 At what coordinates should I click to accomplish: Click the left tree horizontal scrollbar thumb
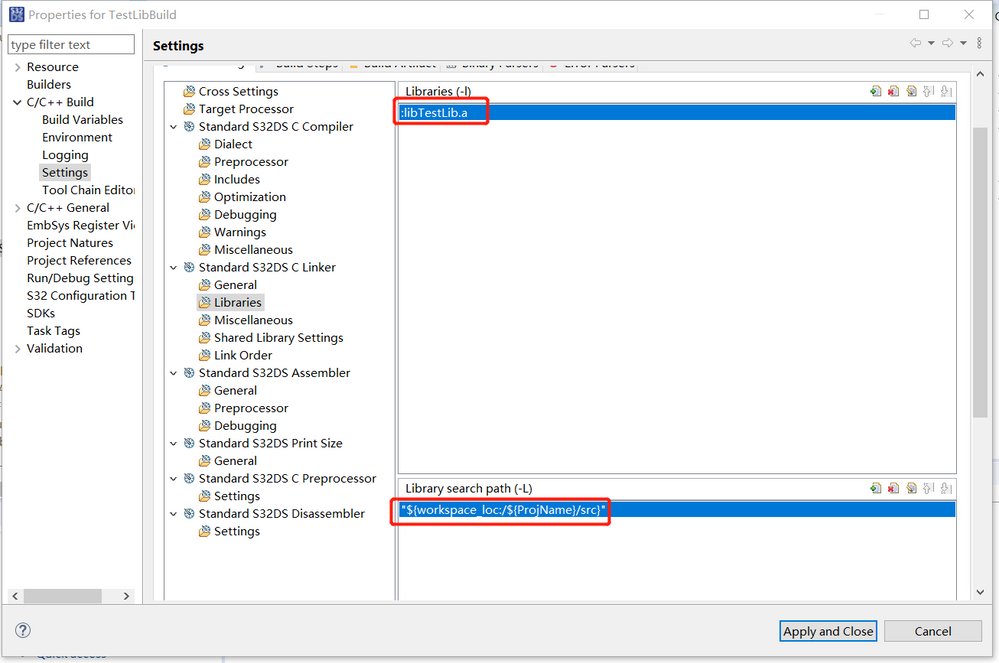[62, 596]
